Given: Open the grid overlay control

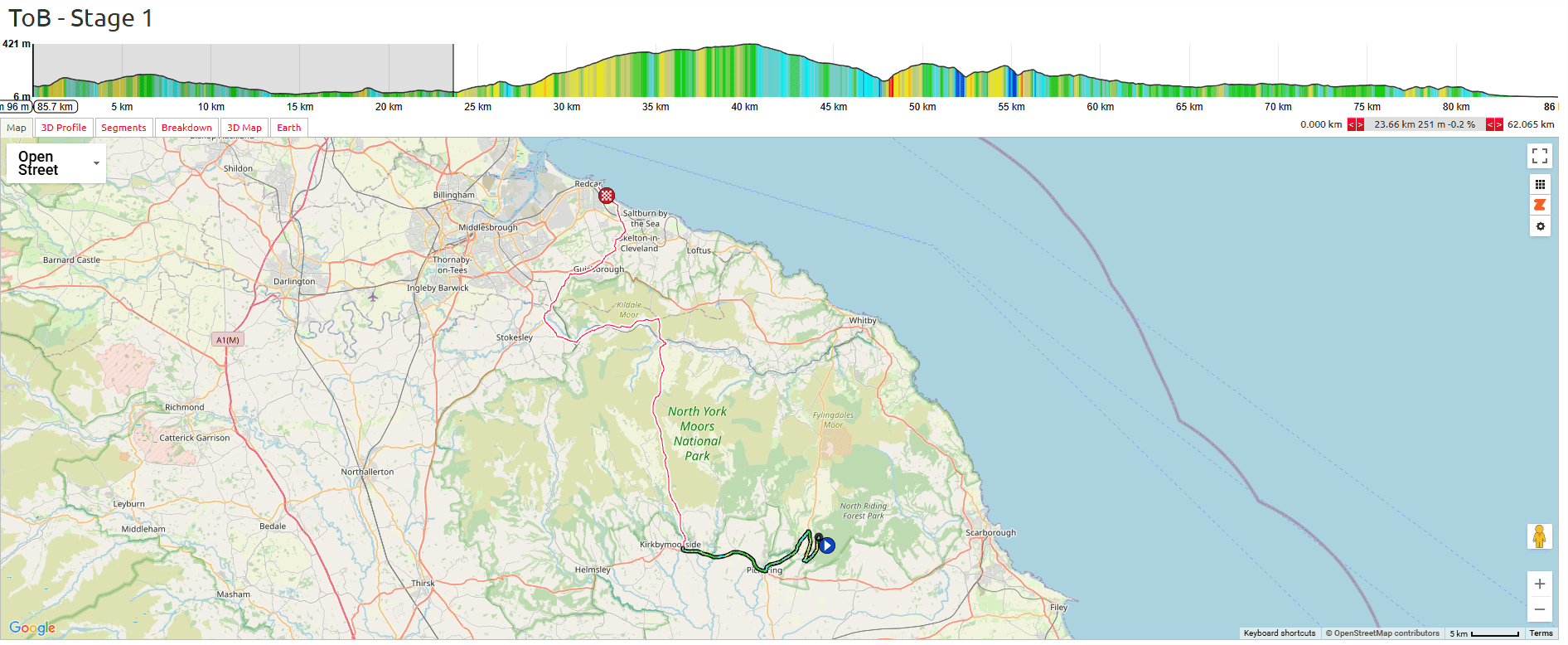Looking at the screenshot, I should tap(1540, 184).
